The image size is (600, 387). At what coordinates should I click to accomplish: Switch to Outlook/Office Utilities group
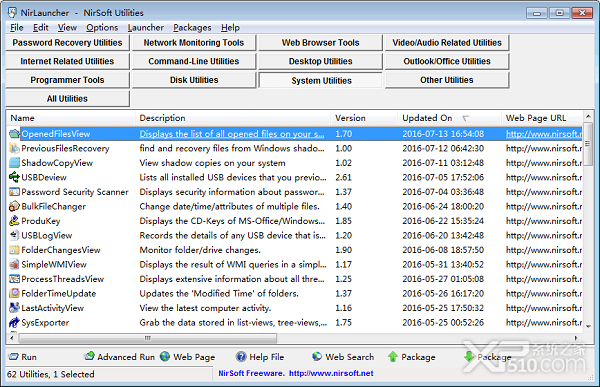click(x=447, y=61)
